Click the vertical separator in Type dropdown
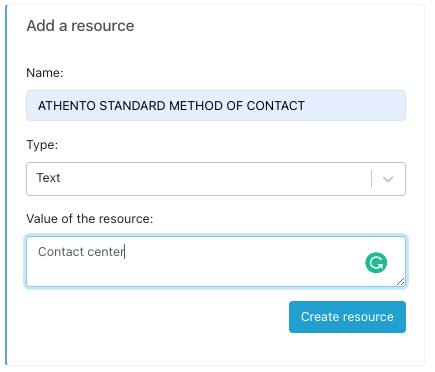Screen dimensions: 435x372 click(371, 179)
